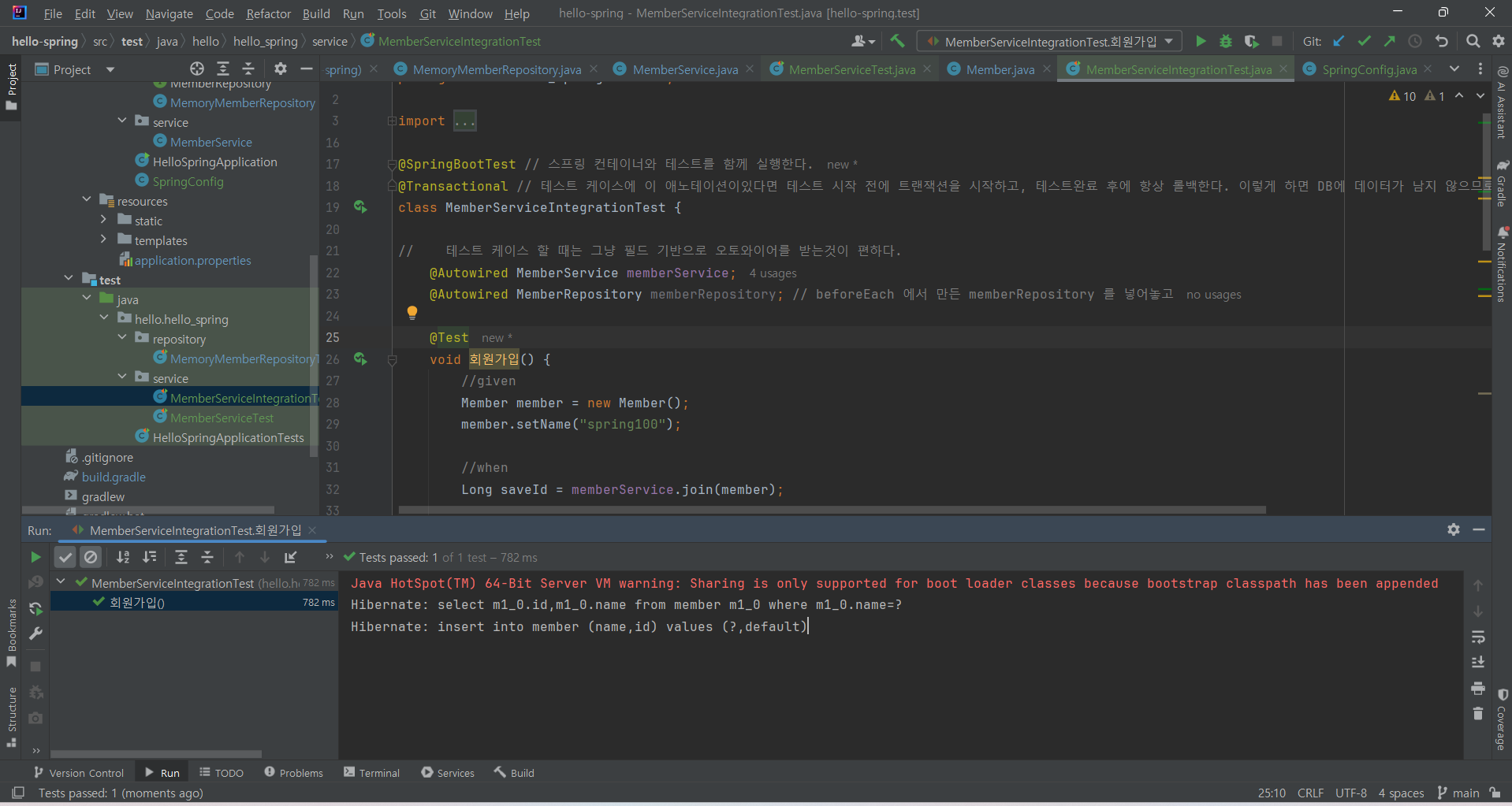The image size is (1512, 806).
Task: Build project with the hammer icon
Action: [x=897, y=41]
